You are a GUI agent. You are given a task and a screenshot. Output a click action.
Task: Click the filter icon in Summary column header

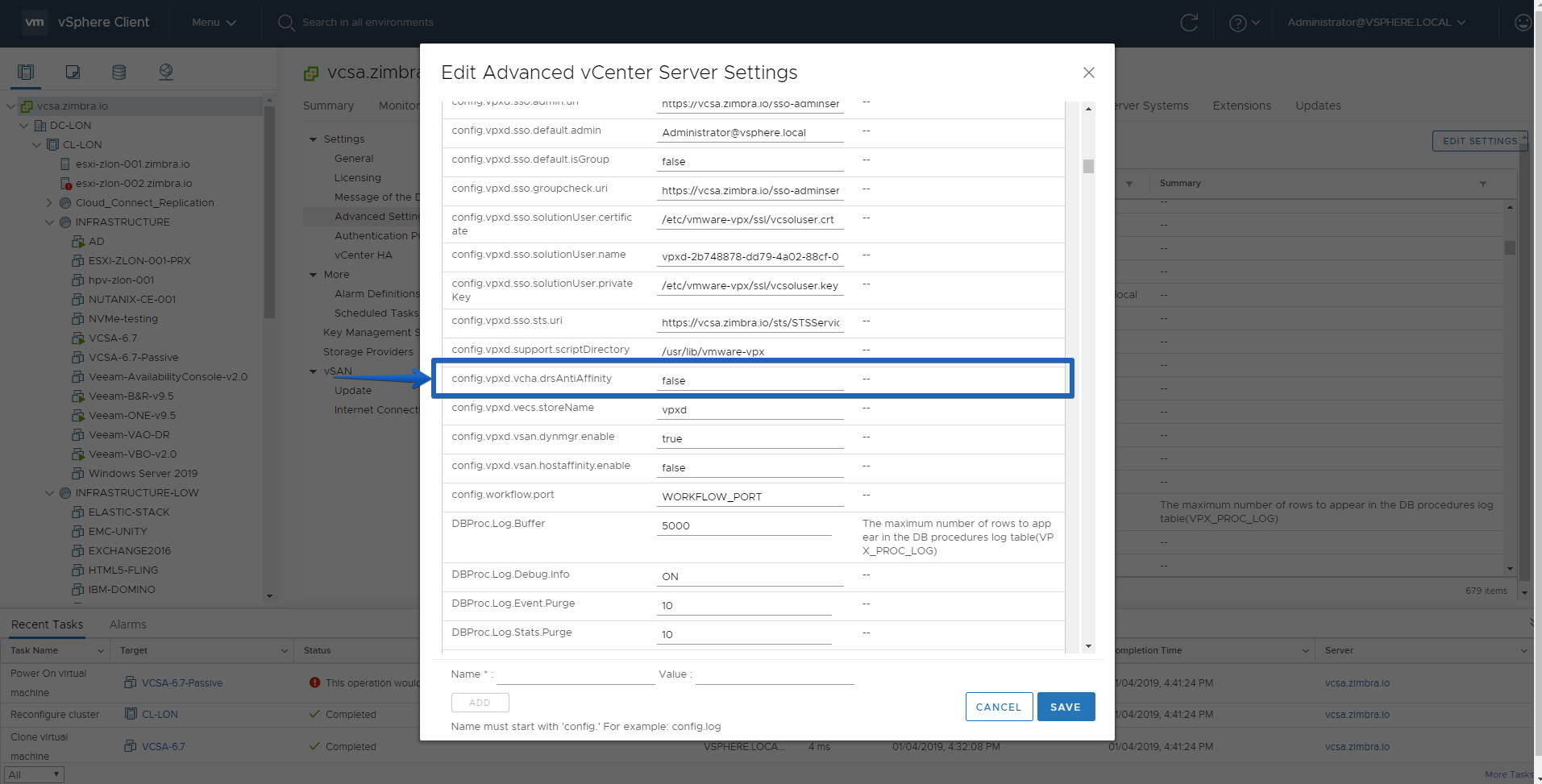pyautogui.click(x=1483, y=184)
